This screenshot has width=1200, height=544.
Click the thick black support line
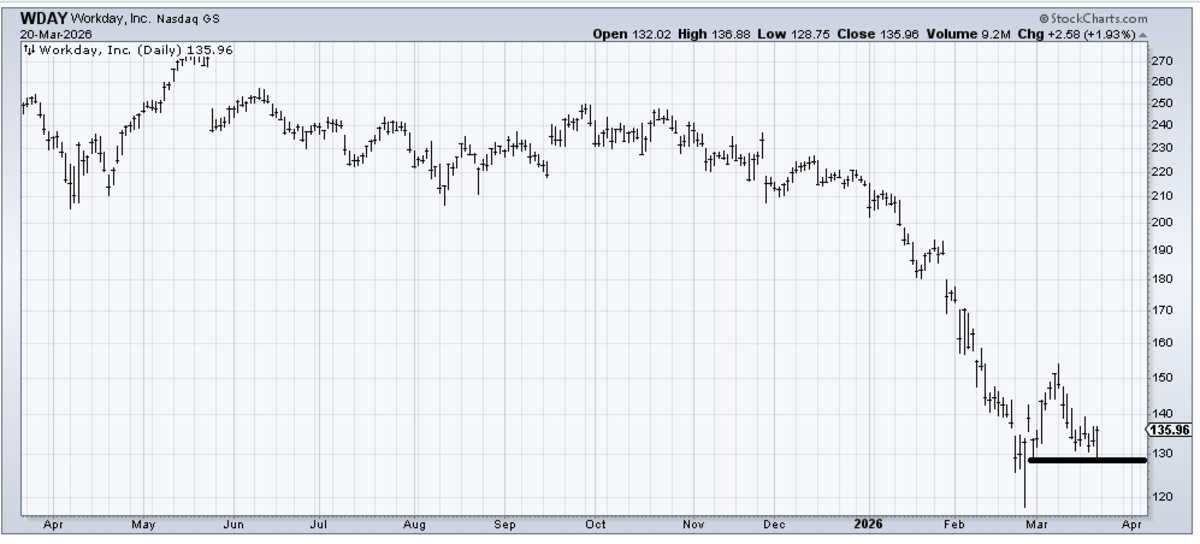[x=1086, y=460]
